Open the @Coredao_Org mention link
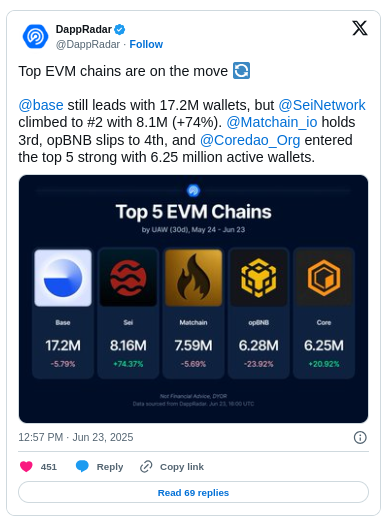The height and width of the screenshot is (524, 392). coord(250,140)
